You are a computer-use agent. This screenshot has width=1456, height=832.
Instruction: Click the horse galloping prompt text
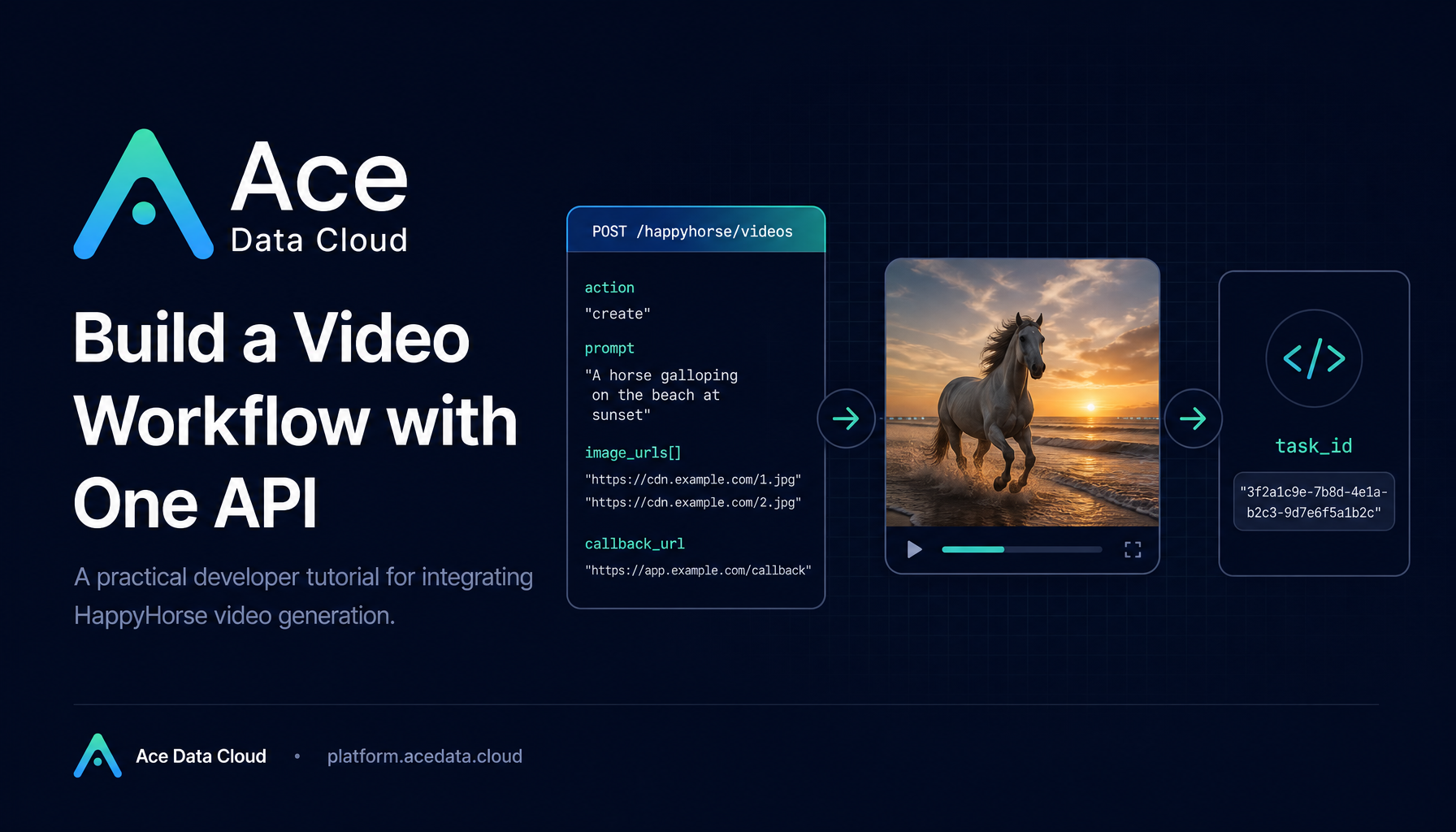661,395
